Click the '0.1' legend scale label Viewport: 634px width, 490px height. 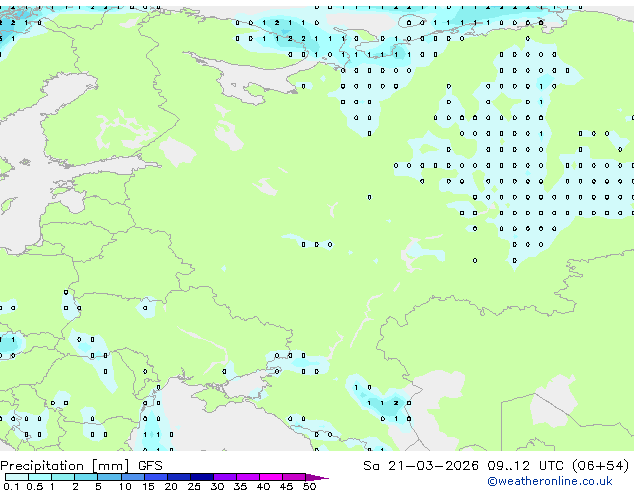11,486
